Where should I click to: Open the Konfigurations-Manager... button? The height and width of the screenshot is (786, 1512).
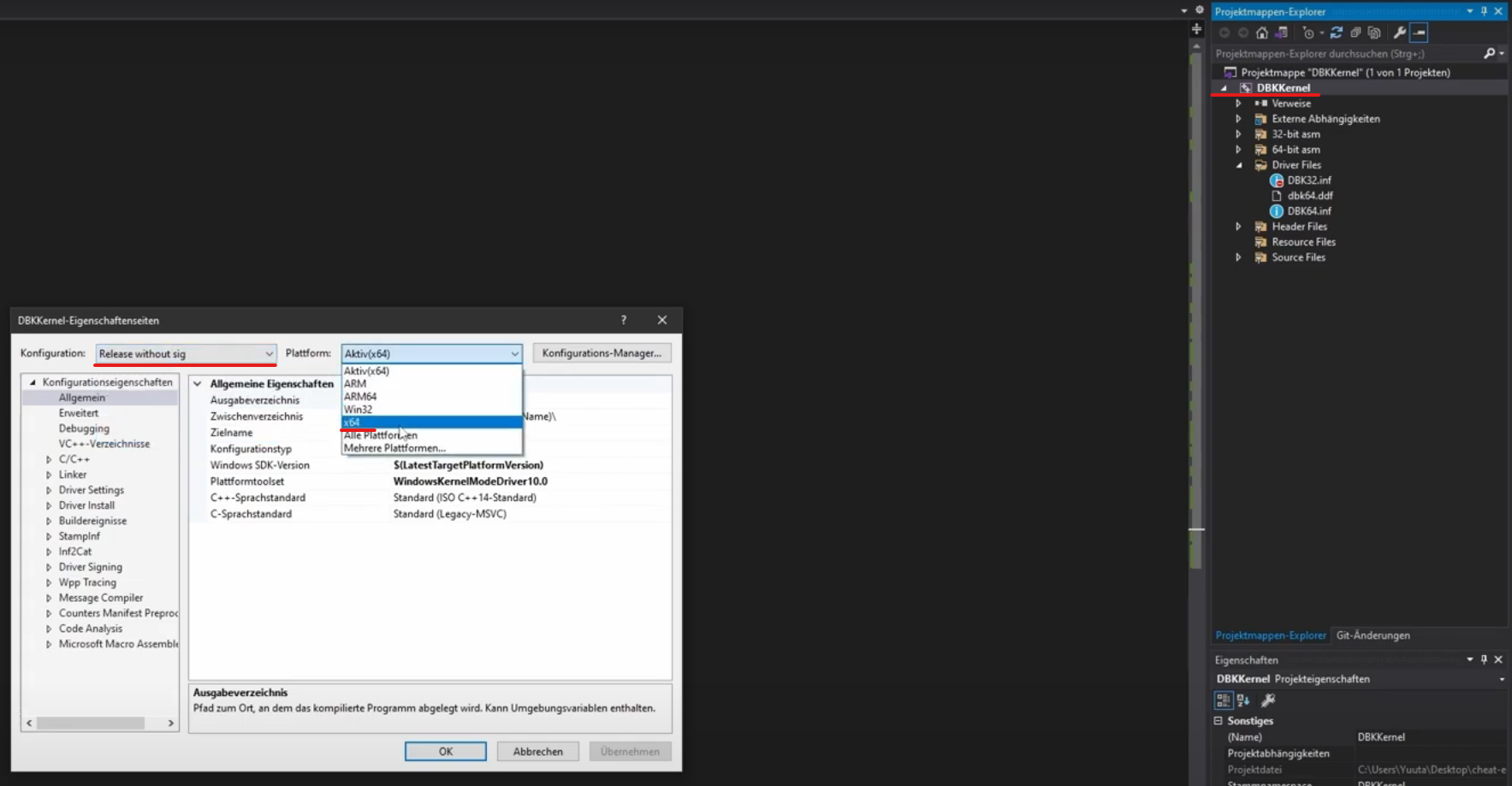click(602, 353)
